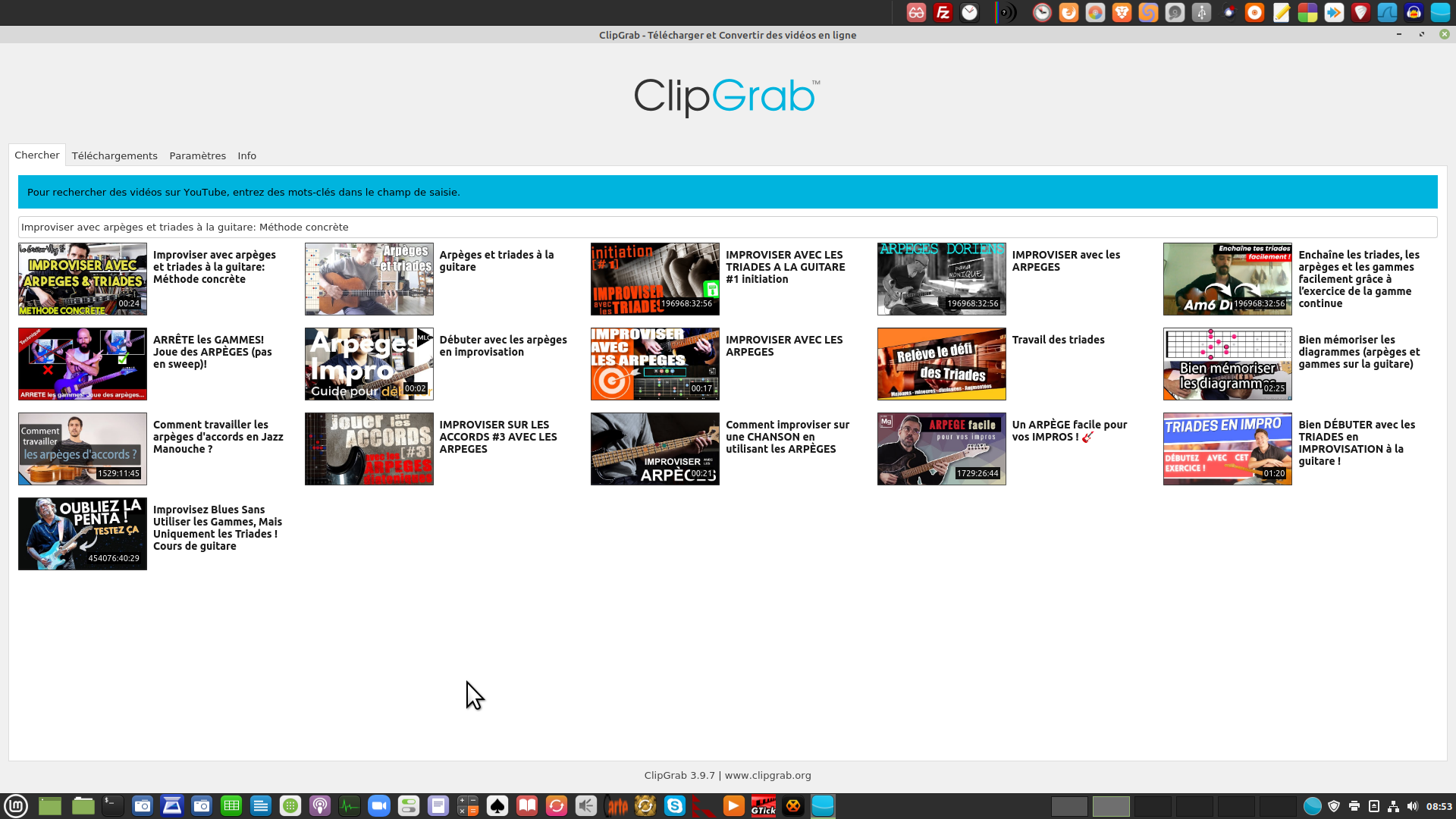The height and width of the screenshot is (819, 1456).
Task: Click 'IMPROVISER SUR LES ACCORDS #3' title
Action: pyautogui.click(x=498, y=437)
